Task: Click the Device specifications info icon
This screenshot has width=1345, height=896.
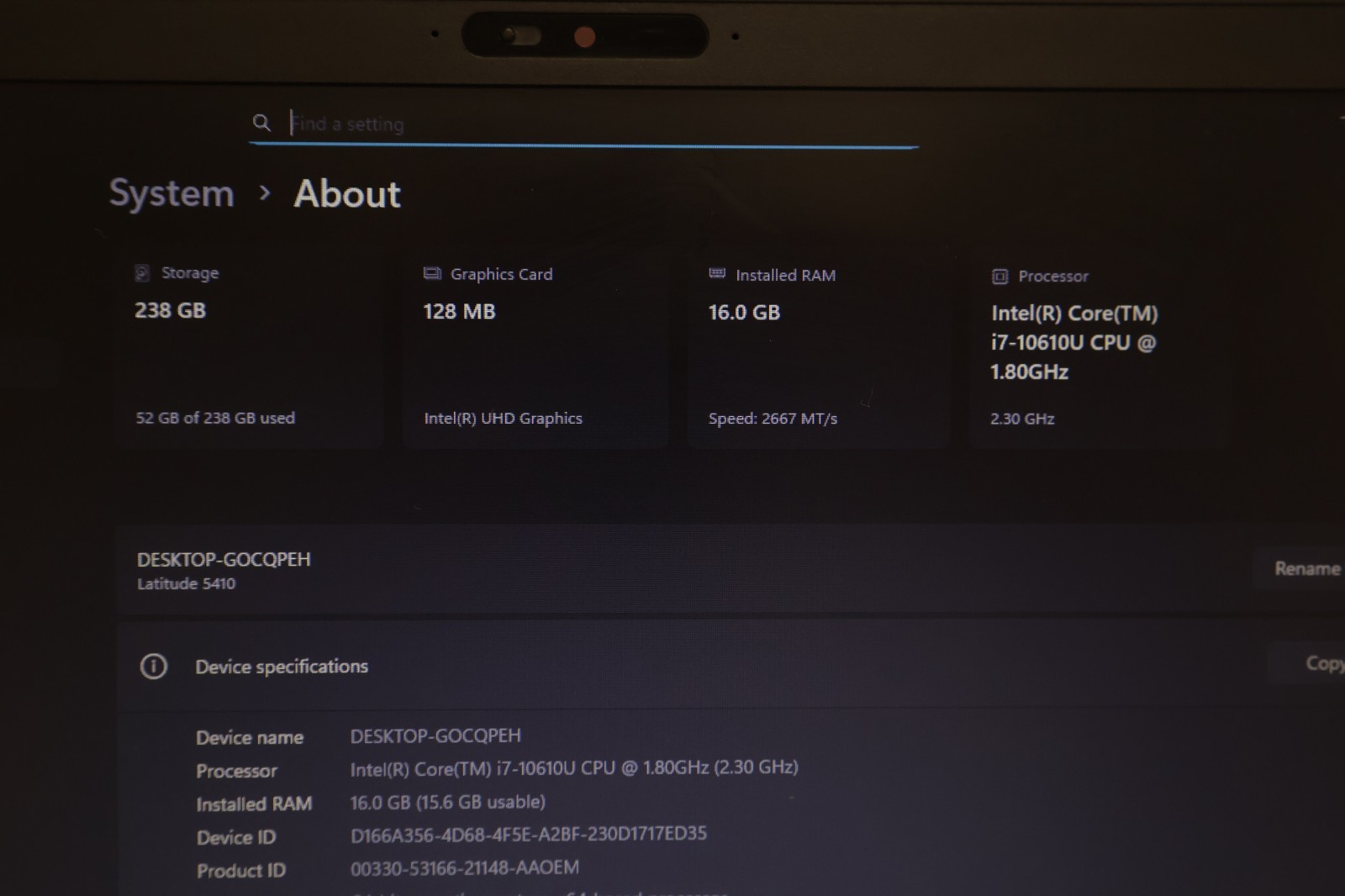Action: 153,667
